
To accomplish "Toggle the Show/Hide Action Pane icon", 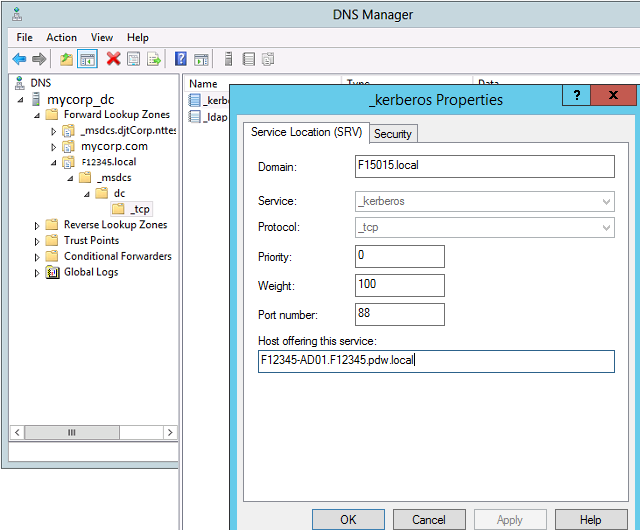I will [x=201, y=59].
